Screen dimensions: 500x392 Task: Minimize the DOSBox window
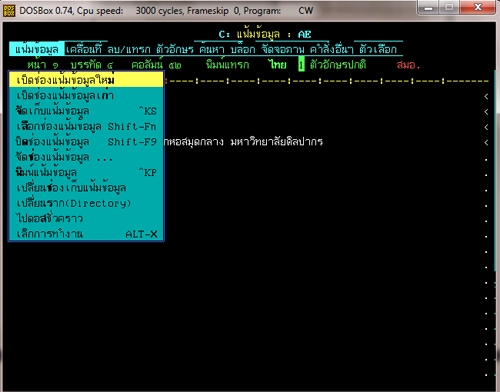point(428,8)
